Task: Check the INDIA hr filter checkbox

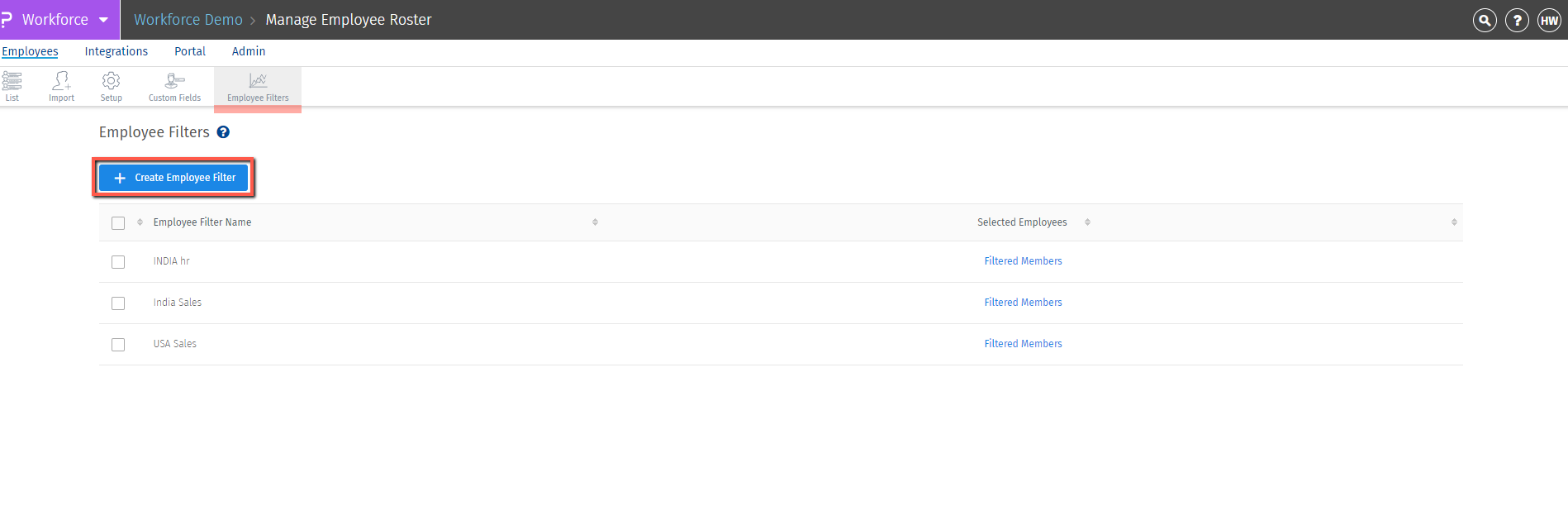Action: click(x=118, y=262)
